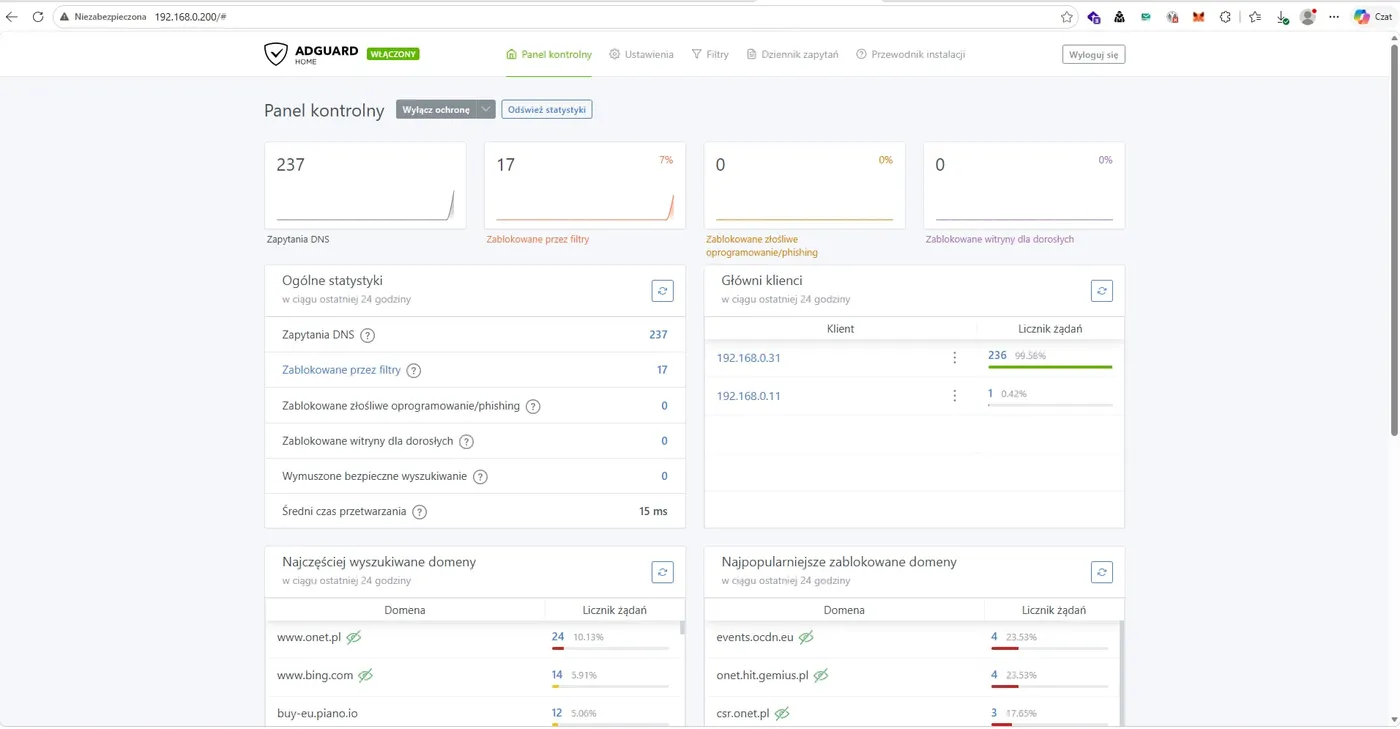Viewport: 1400px width, 729px height.
Task: Refresh the Ogólne statystyki panel
Action: click(x=662, y=291)
